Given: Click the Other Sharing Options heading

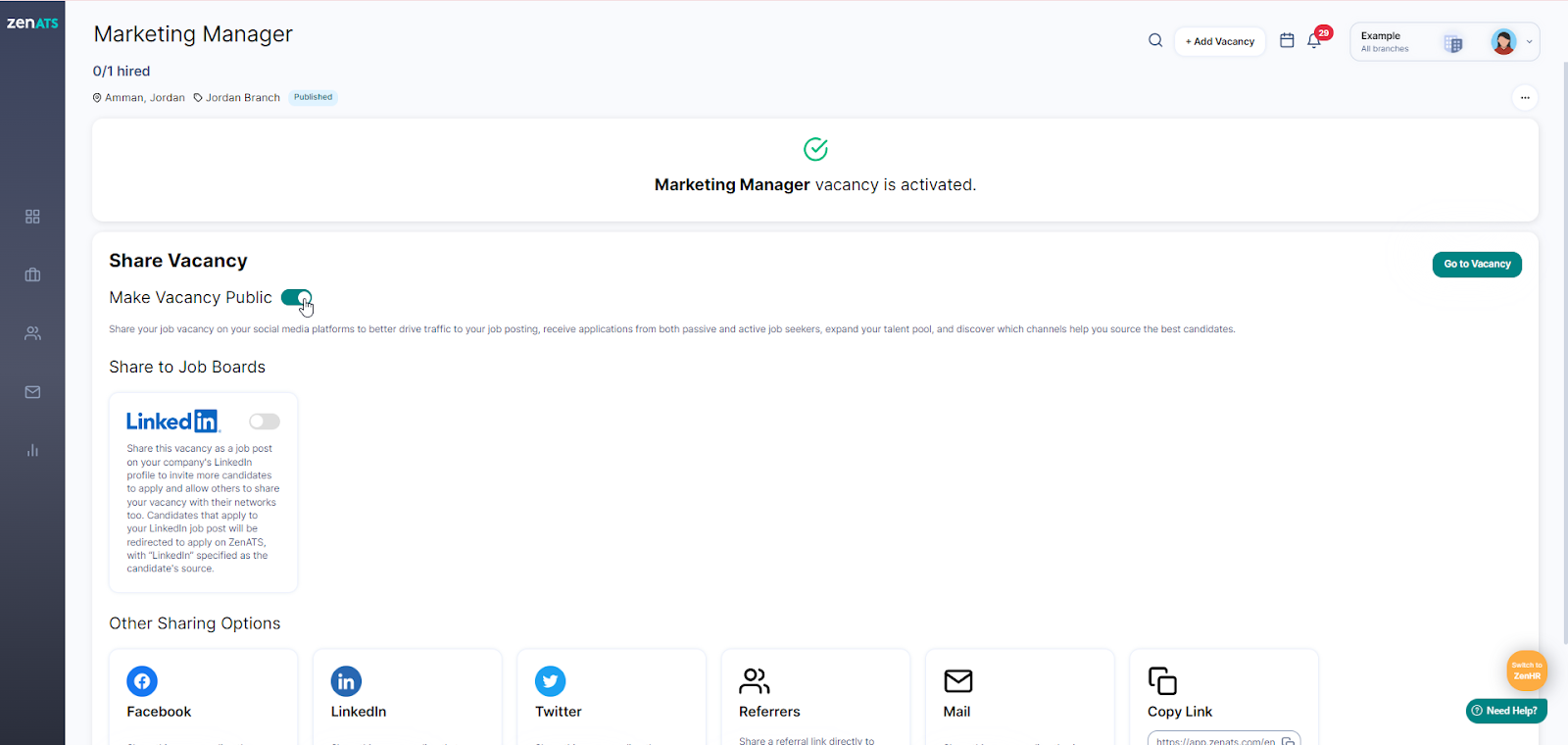Looking at the screenshot, I should [x=195, y=623].
